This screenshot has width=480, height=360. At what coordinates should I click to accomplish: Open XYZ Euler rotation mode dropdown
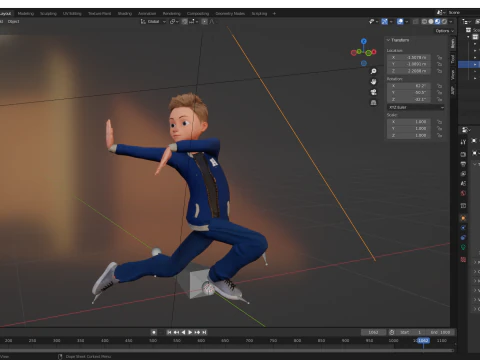(x=416, y=107)
